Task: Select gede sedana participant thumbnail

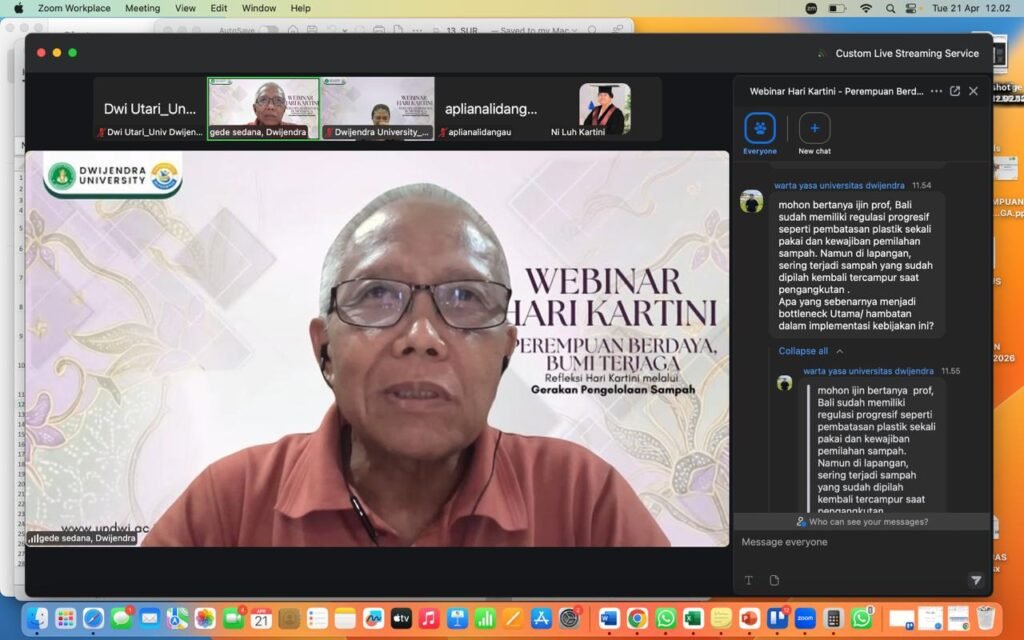Action: point(263,107)
